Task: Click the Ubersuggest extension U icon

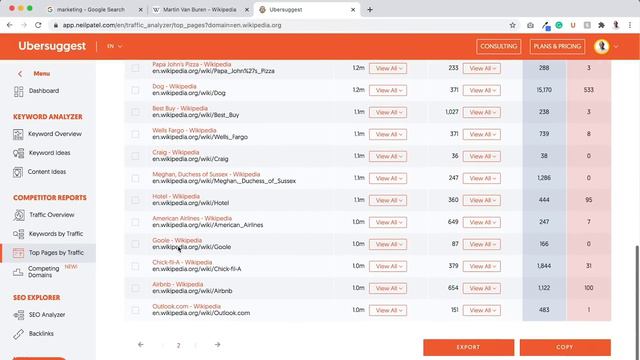Action: (x=573, y=25)
